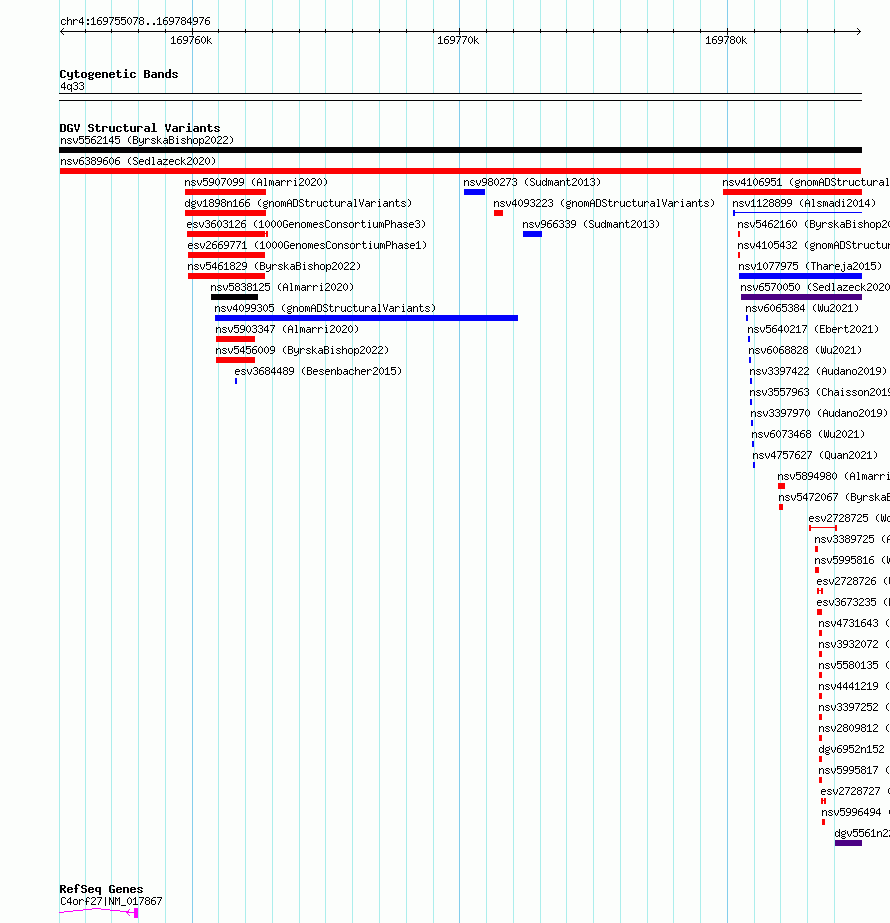
Task: Select nsv4105432 variant label
Action: [813, 245]
